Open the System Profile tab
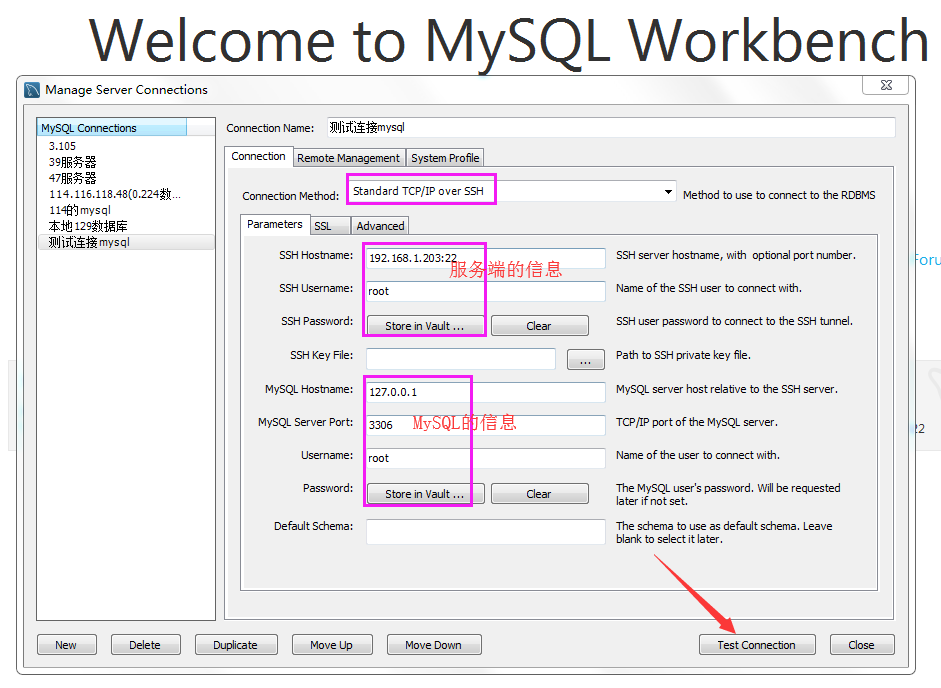 tap(445, 158)
